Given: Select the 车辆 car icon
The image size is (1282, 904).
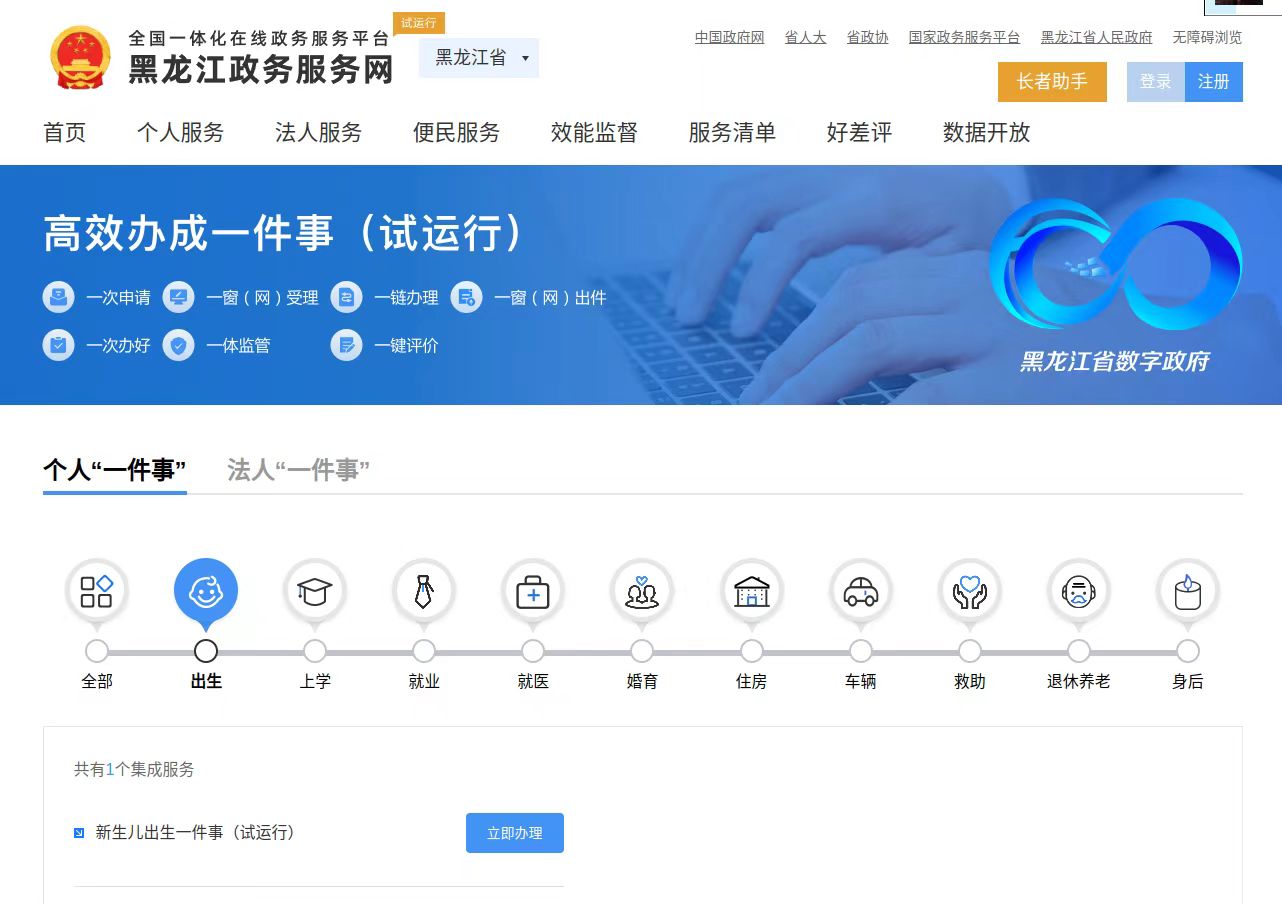Looking at the screenshot, I should tap(860, 592).
